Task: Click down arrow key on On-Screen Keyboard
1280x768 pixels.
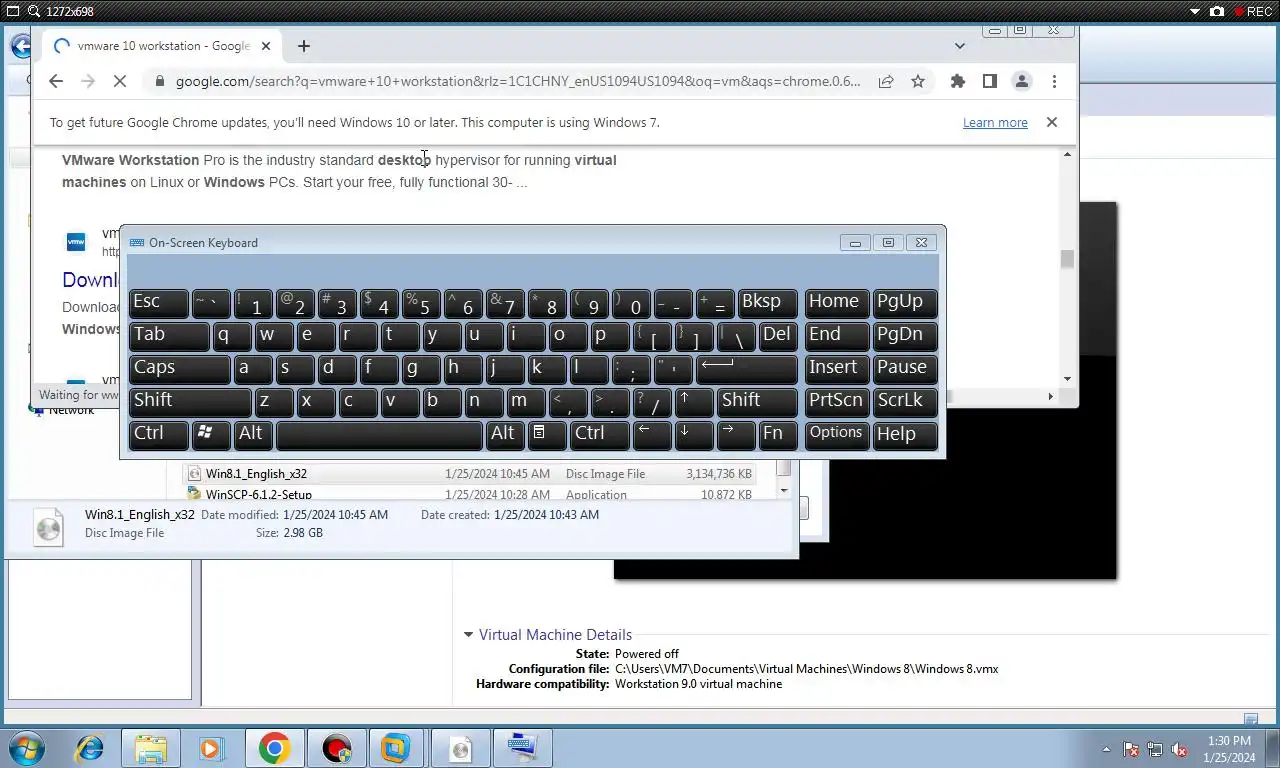Action: (694, 435)
